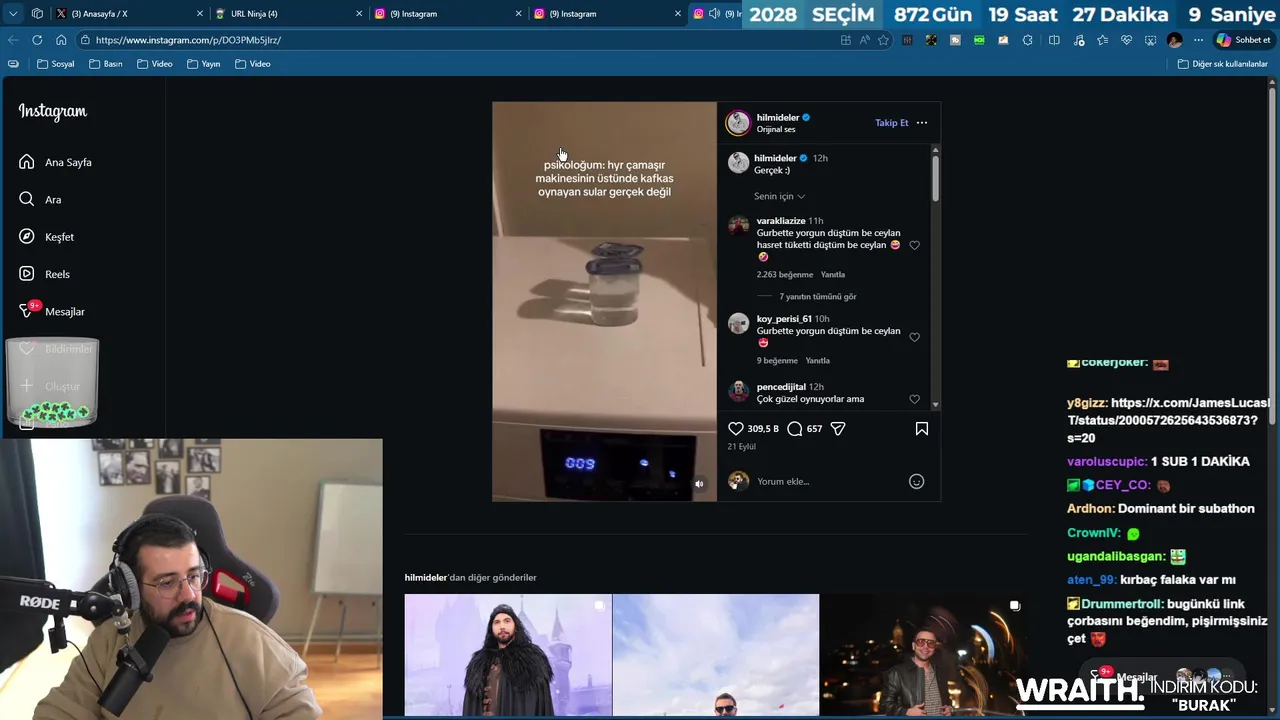Reply to koy_perisi_61's comment
Image resolution: width=1280 pixels, height=720 pixels.
coord(818,361)
